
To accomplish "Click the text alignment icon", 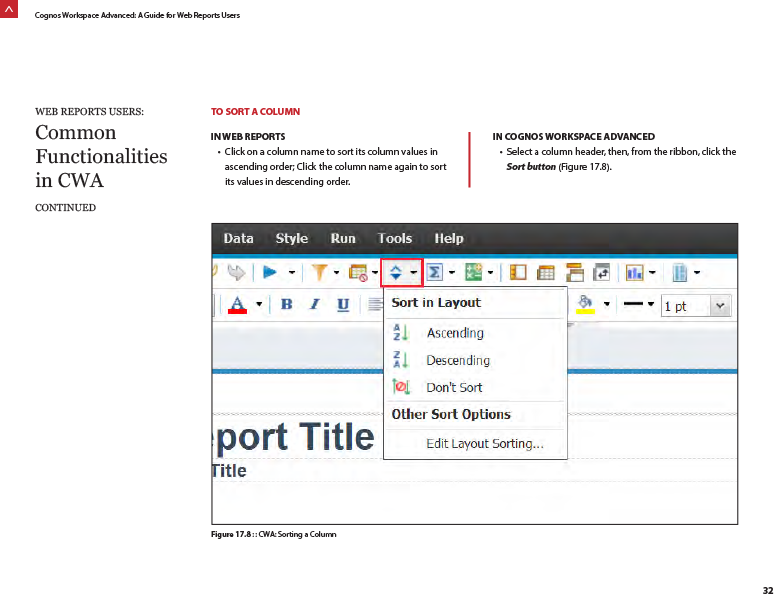I will [375, 304].
